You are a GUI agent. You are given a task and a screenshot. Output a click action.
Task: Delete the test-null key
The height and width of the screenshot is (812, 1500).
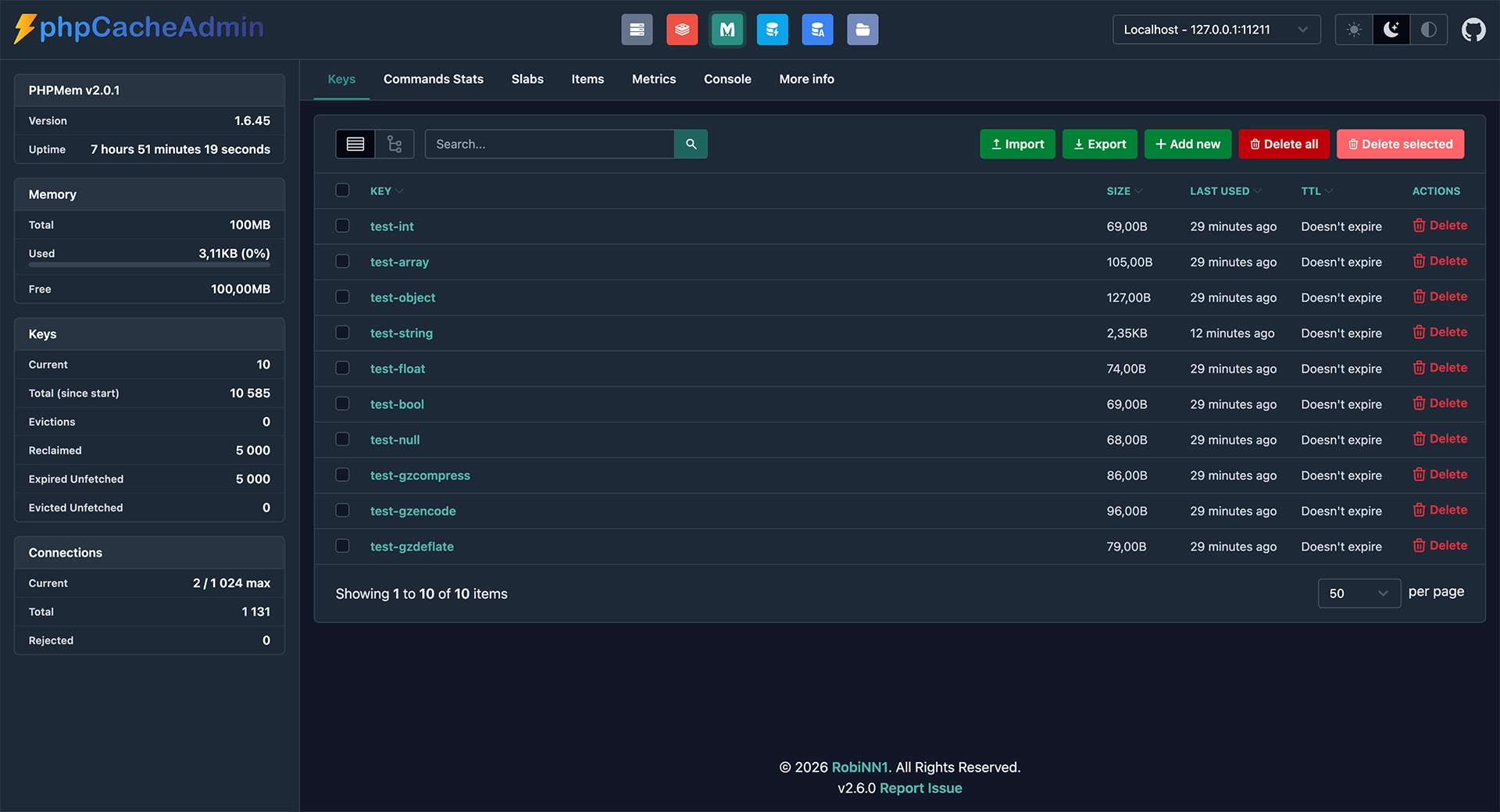click(1440, 439)
